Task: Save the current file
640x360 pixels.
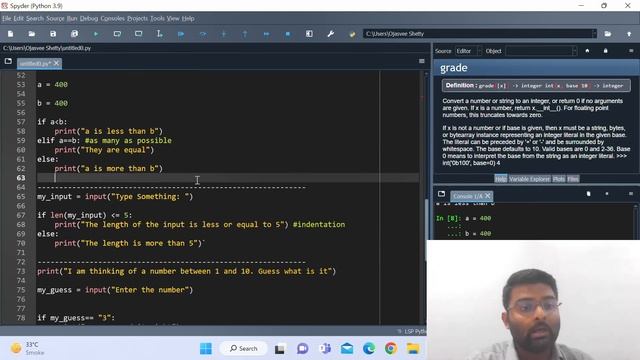Action: click(53, 34)
